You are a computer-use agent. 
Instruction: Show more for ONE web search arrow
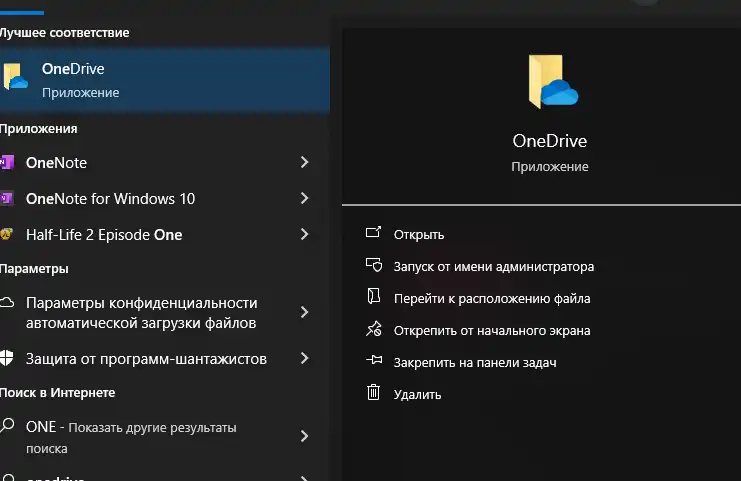pos(304,436)
